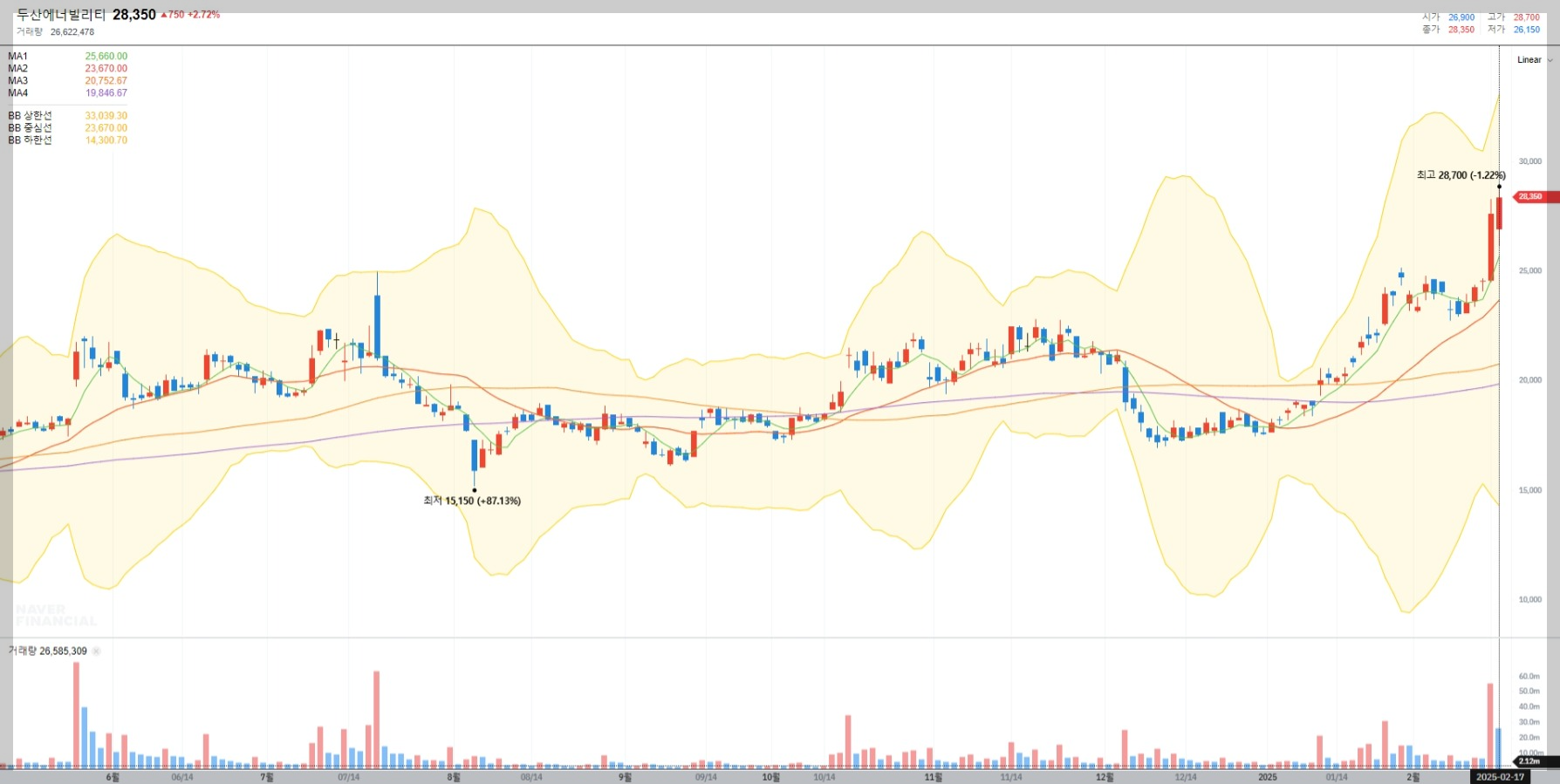The width and height of the screenshot is (1560, 784).
Task: Select the MA2 legend value 23,670.00
Action: pyautogui.click(x=106, y=69)
